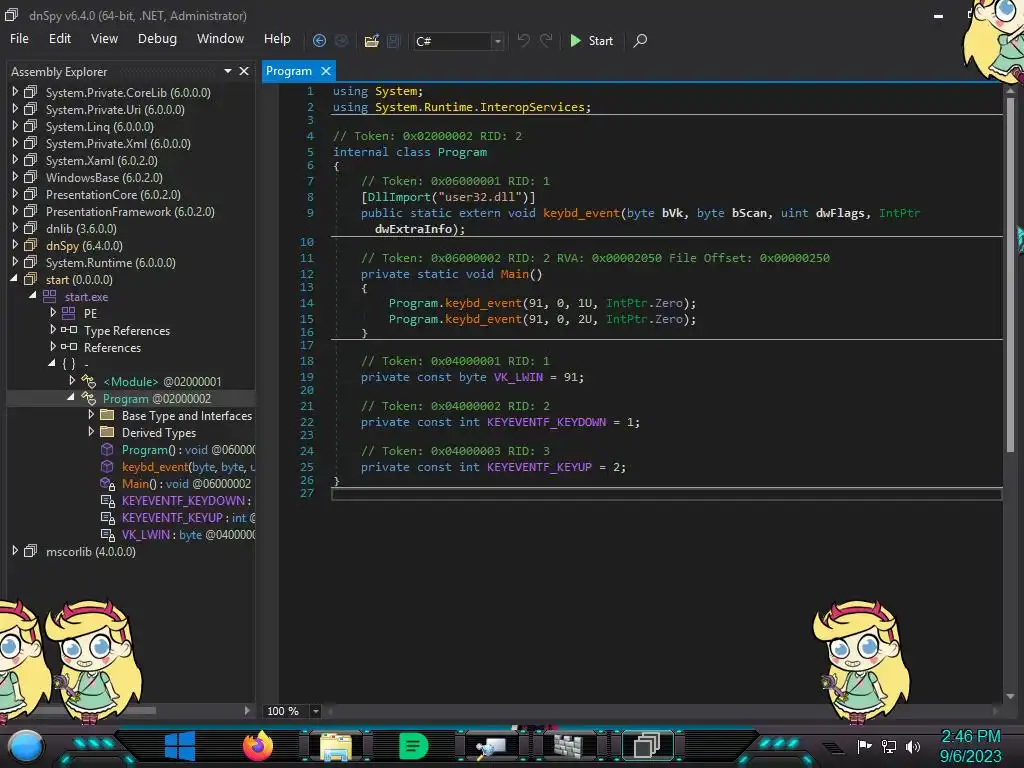Click the 2:46 PM taskbar clock

[970, 737]
